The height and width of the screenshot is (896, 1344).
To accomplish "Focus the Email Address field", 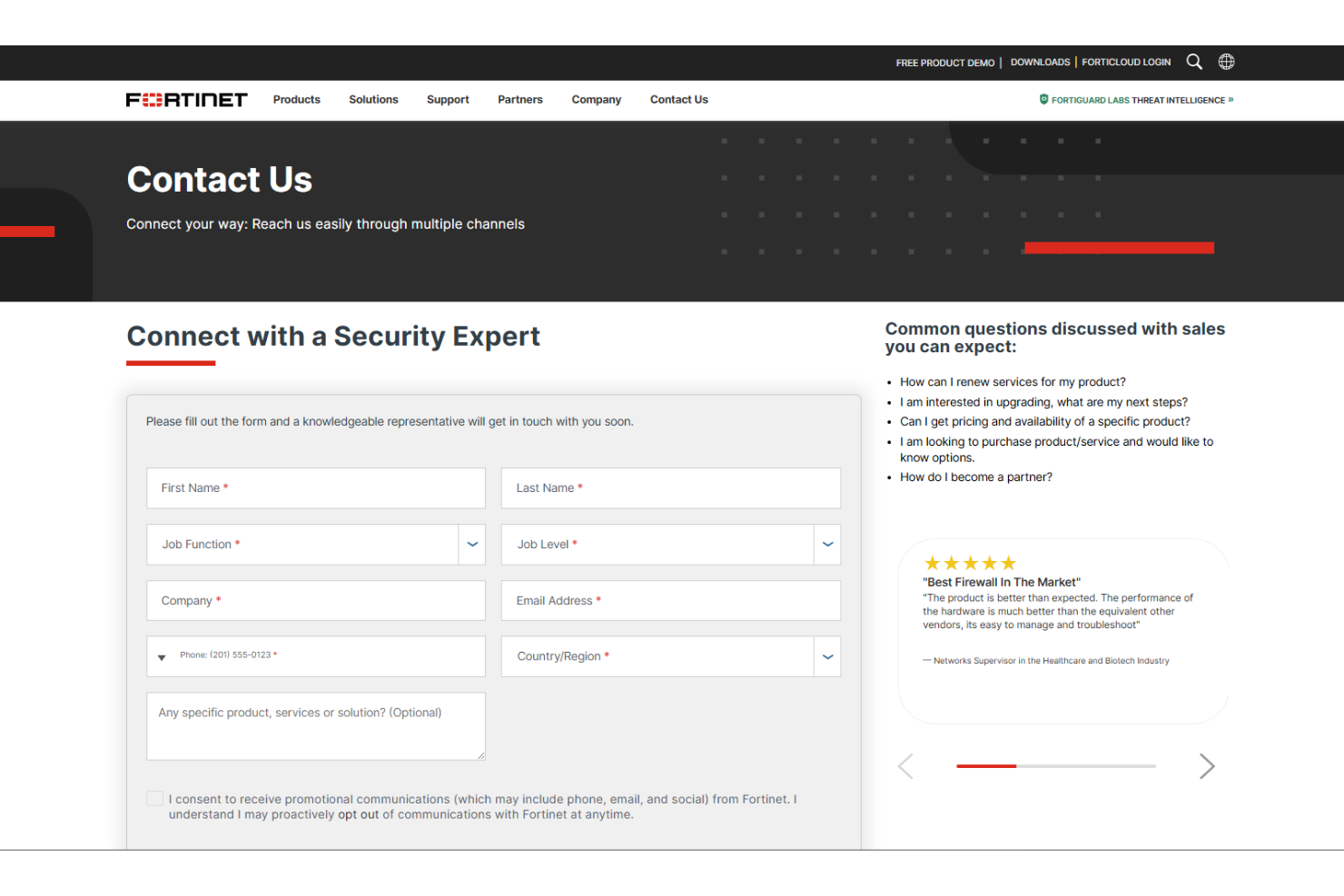I will coord(671,601).
